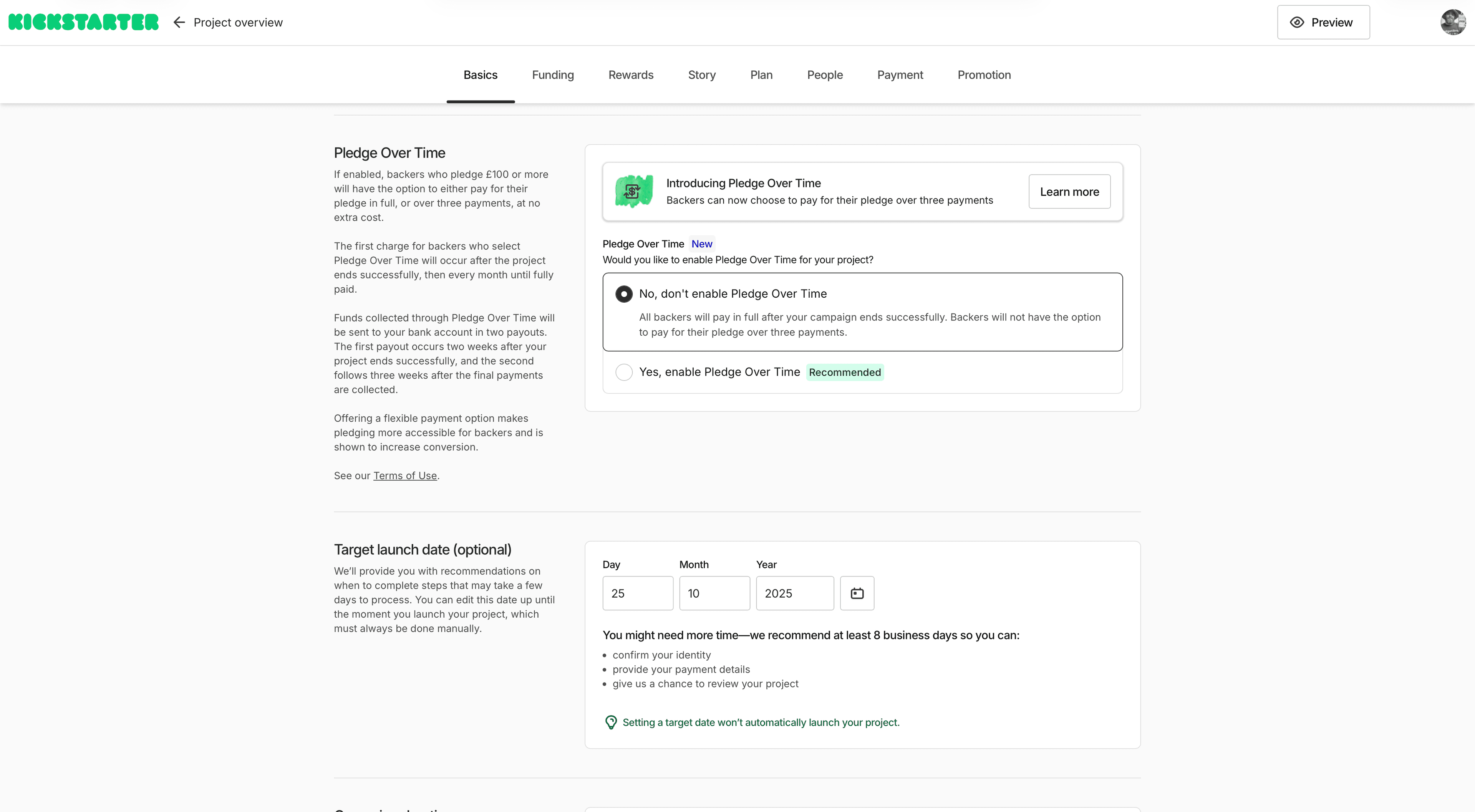The image size is (1475, 812).
Task: Click the Day input field showing 25
Action: (637, 593)
